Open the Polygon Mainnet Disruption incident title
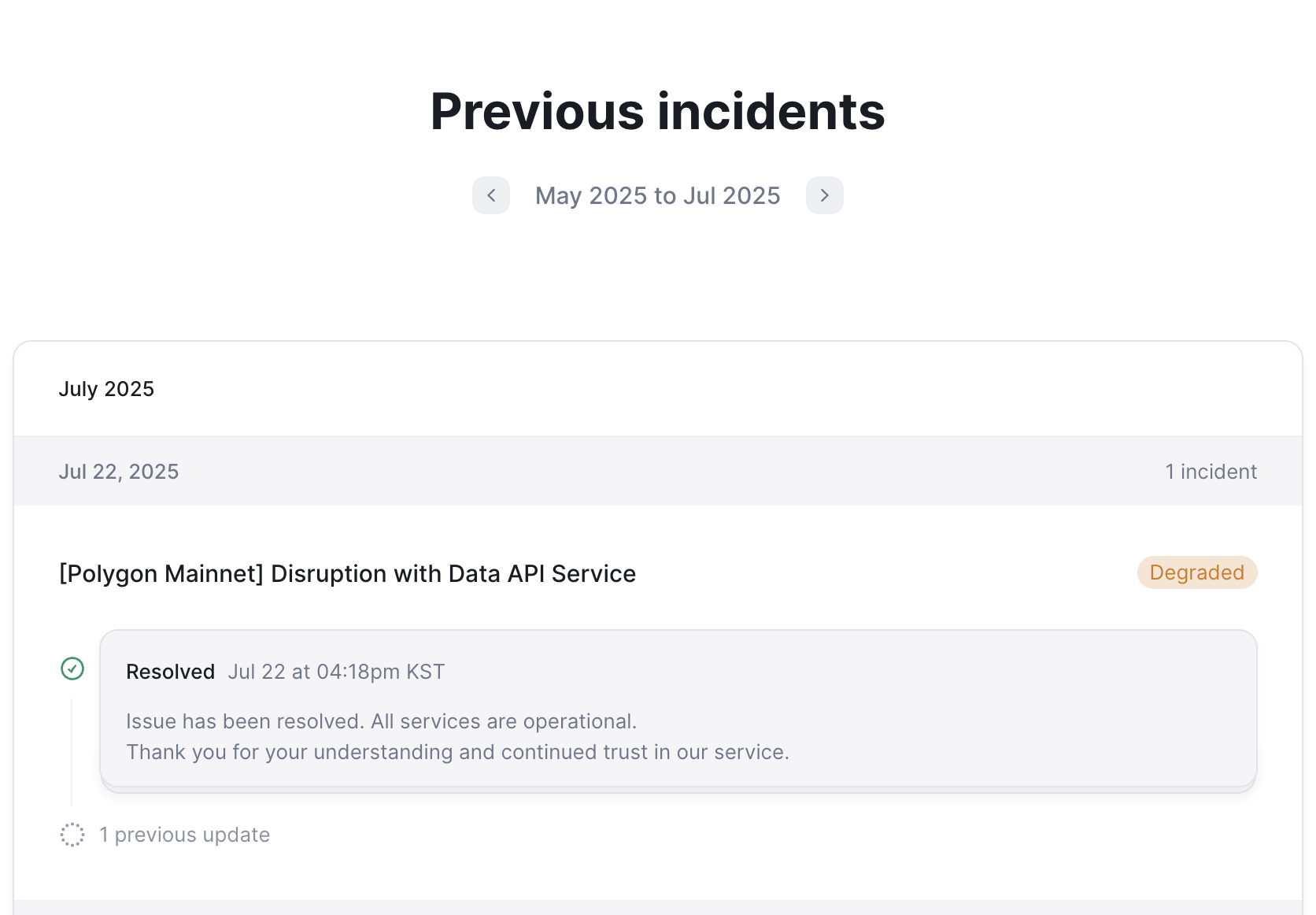 (347, 573)
